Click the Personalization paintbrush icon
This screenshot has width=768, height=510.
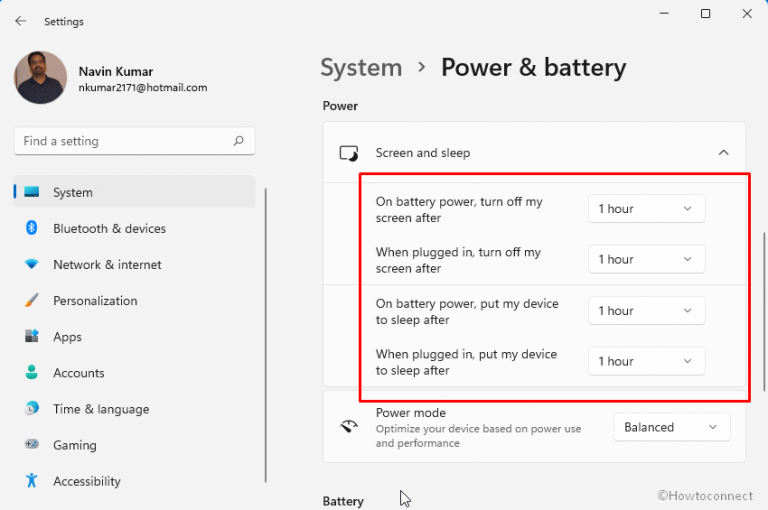click(x=32, y=300)
